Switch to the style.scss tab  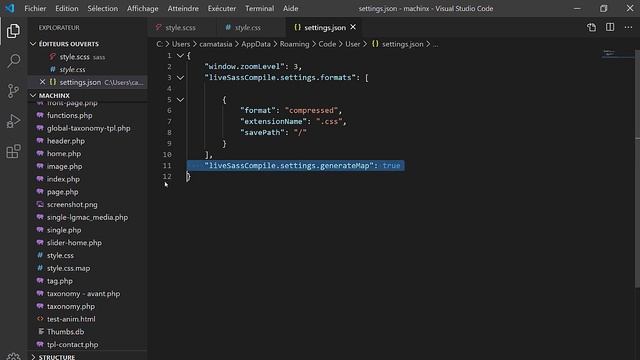180,27
